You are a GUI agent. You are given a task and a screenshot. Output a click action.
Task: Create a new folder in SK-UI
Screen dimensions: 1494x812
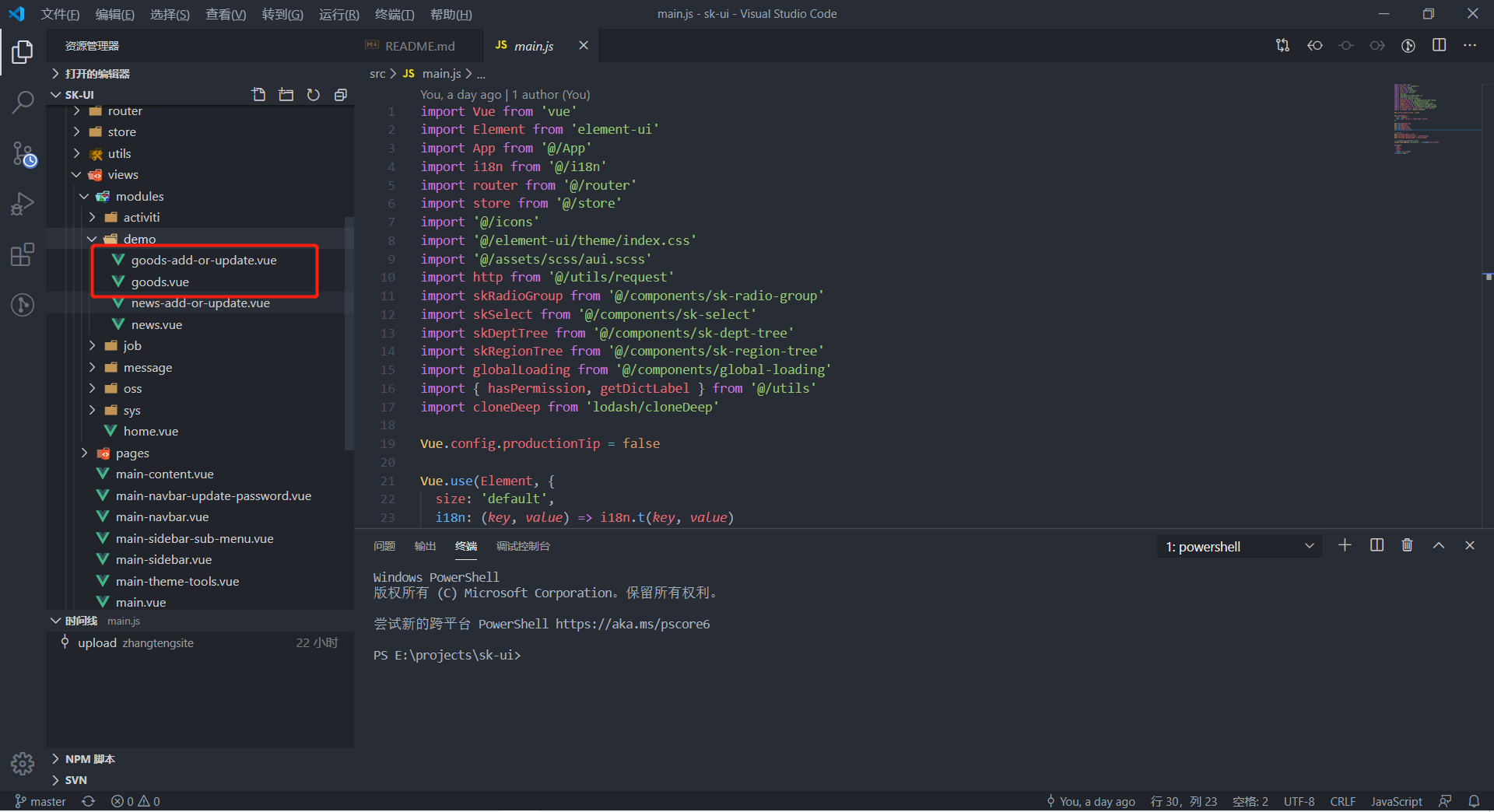coord(286,95)
